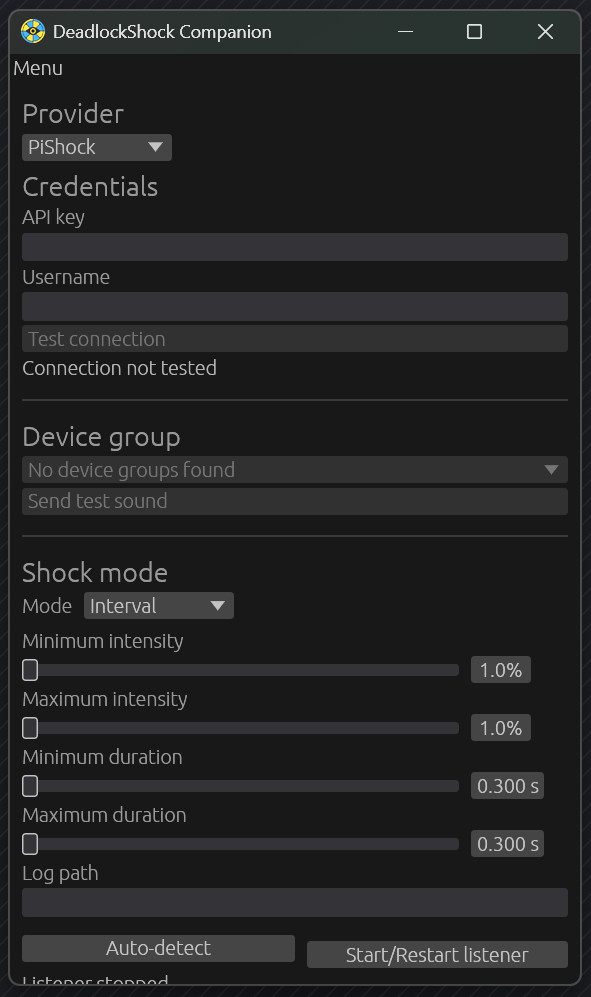Click the DeadlockShock Companion app icon

pyautogui.click(x=32, y=31)
